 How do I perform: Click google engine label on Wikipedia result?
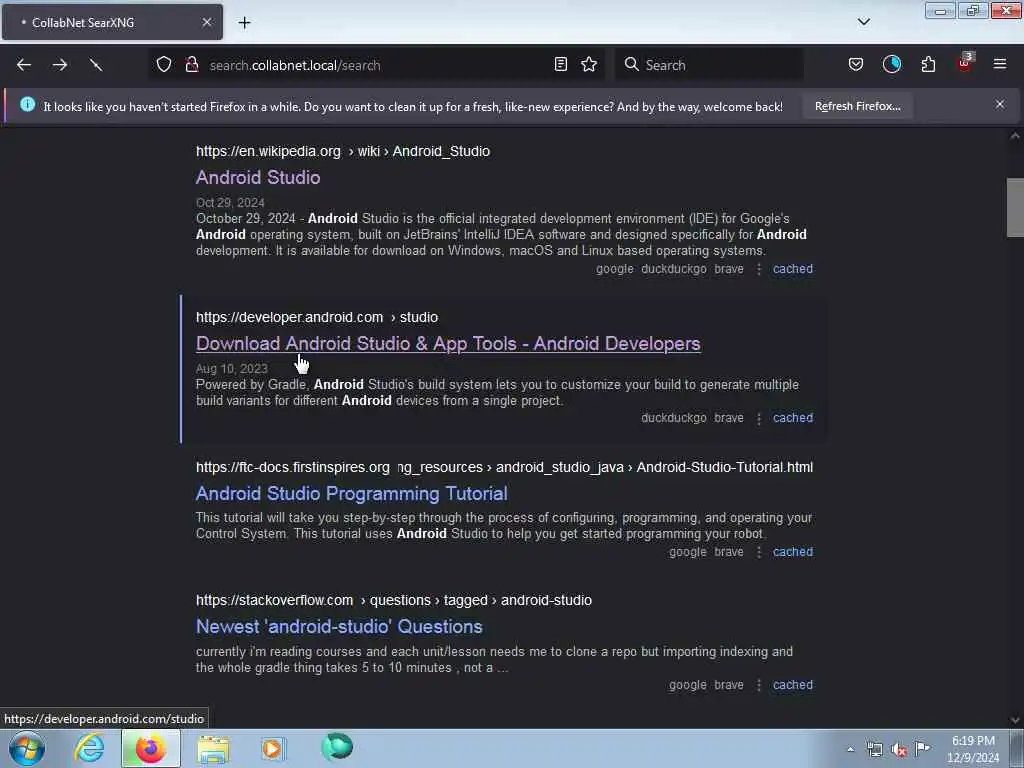(x=615, y=269)
